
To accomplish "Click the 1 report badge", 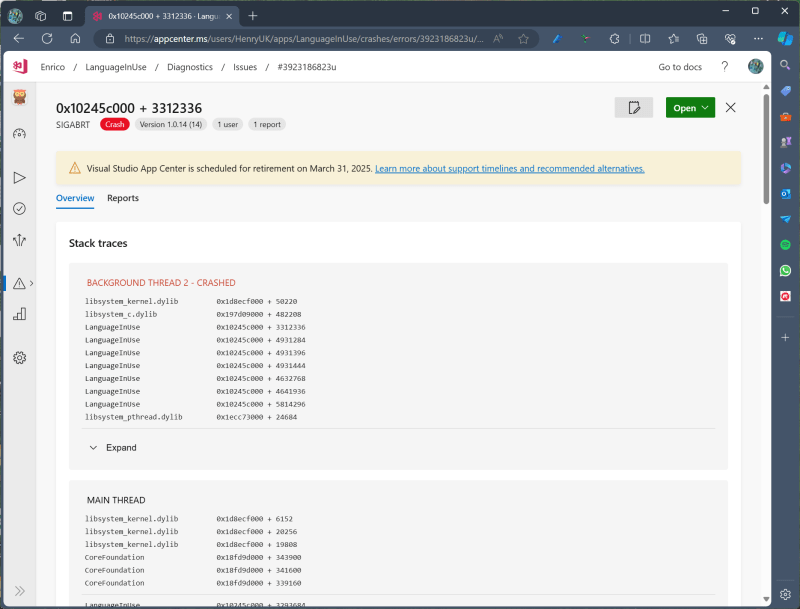I will pos(267,124).
